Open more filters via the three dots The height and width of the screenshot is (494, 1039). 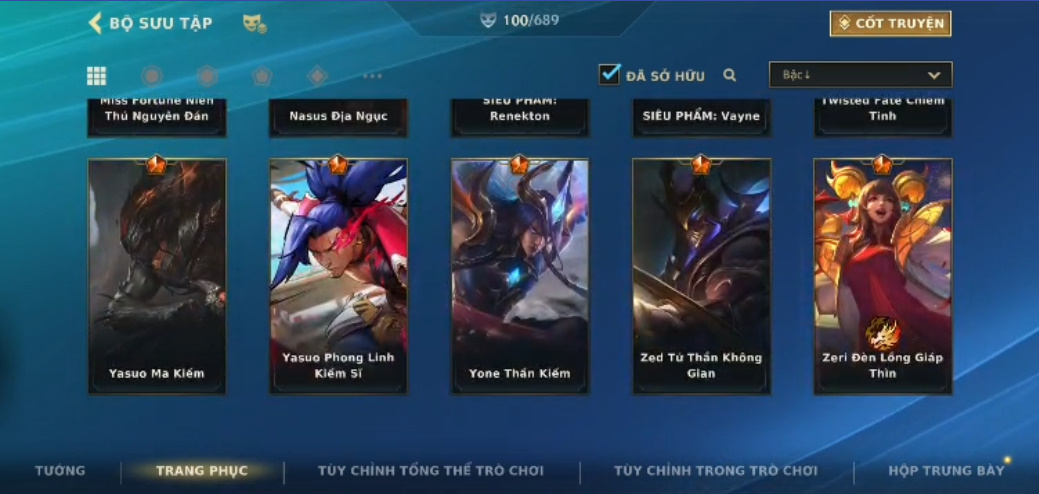[x=372, y=75]
